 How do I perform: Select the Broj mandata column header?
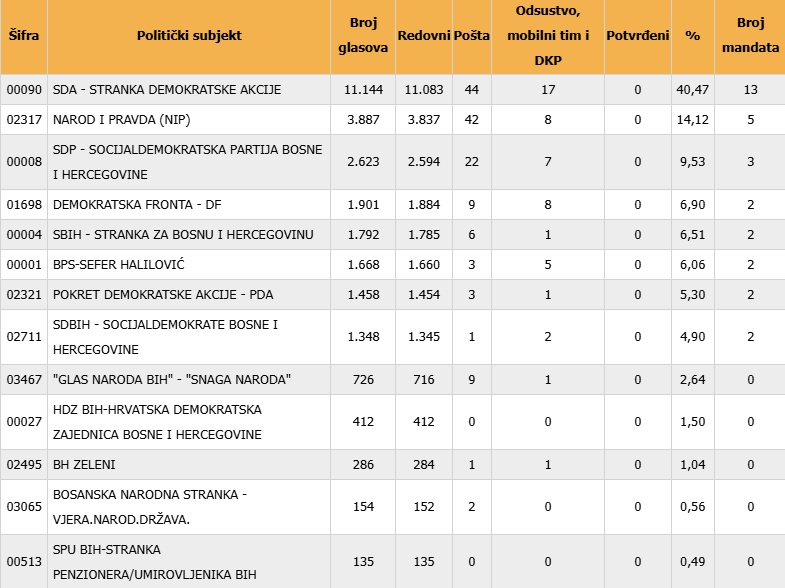(x=749, y=36)
